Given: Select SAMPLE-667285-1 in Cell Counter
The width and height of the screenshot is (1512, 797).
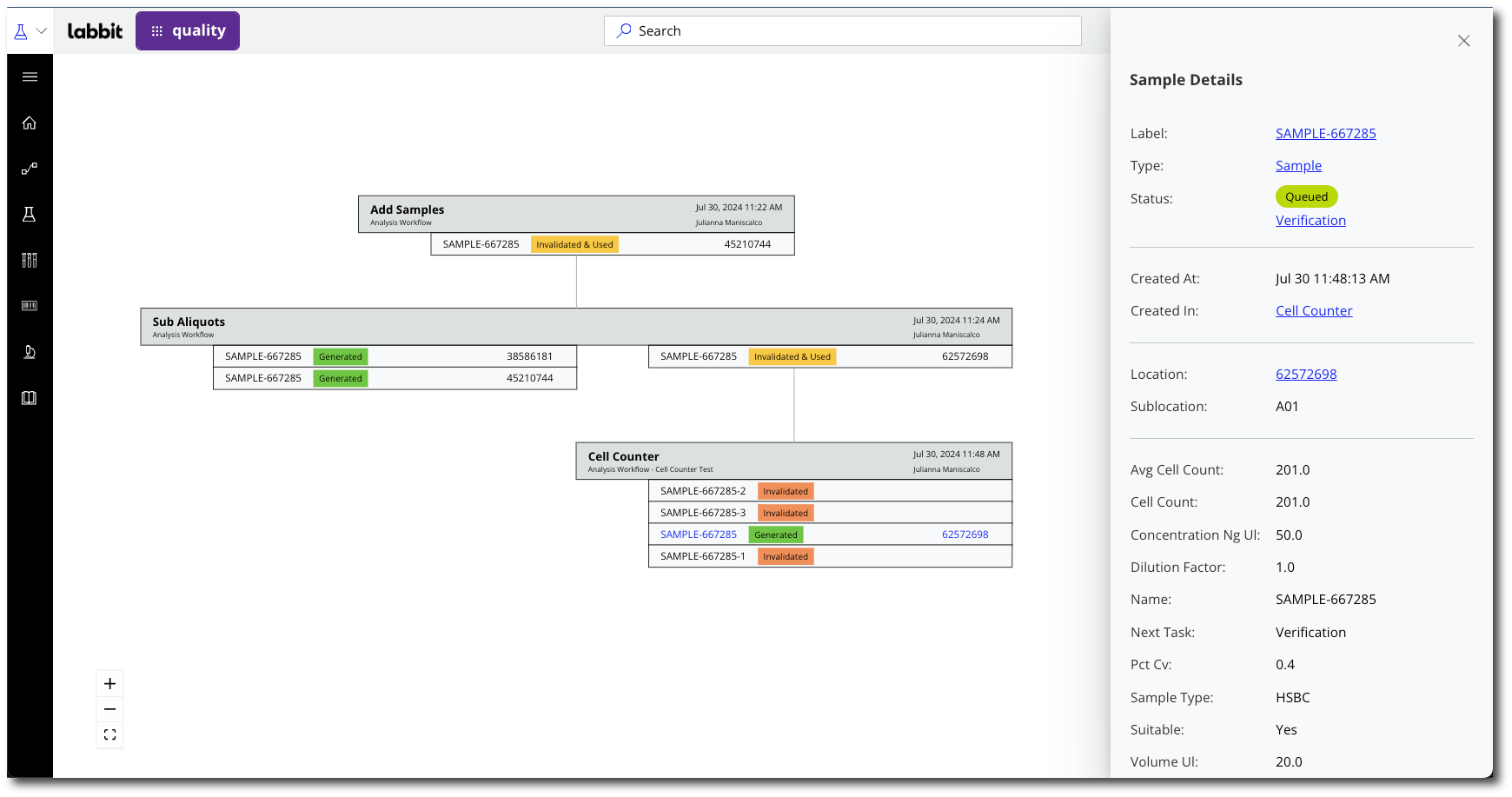Looking at the screenshot, I should click(703, 556).
